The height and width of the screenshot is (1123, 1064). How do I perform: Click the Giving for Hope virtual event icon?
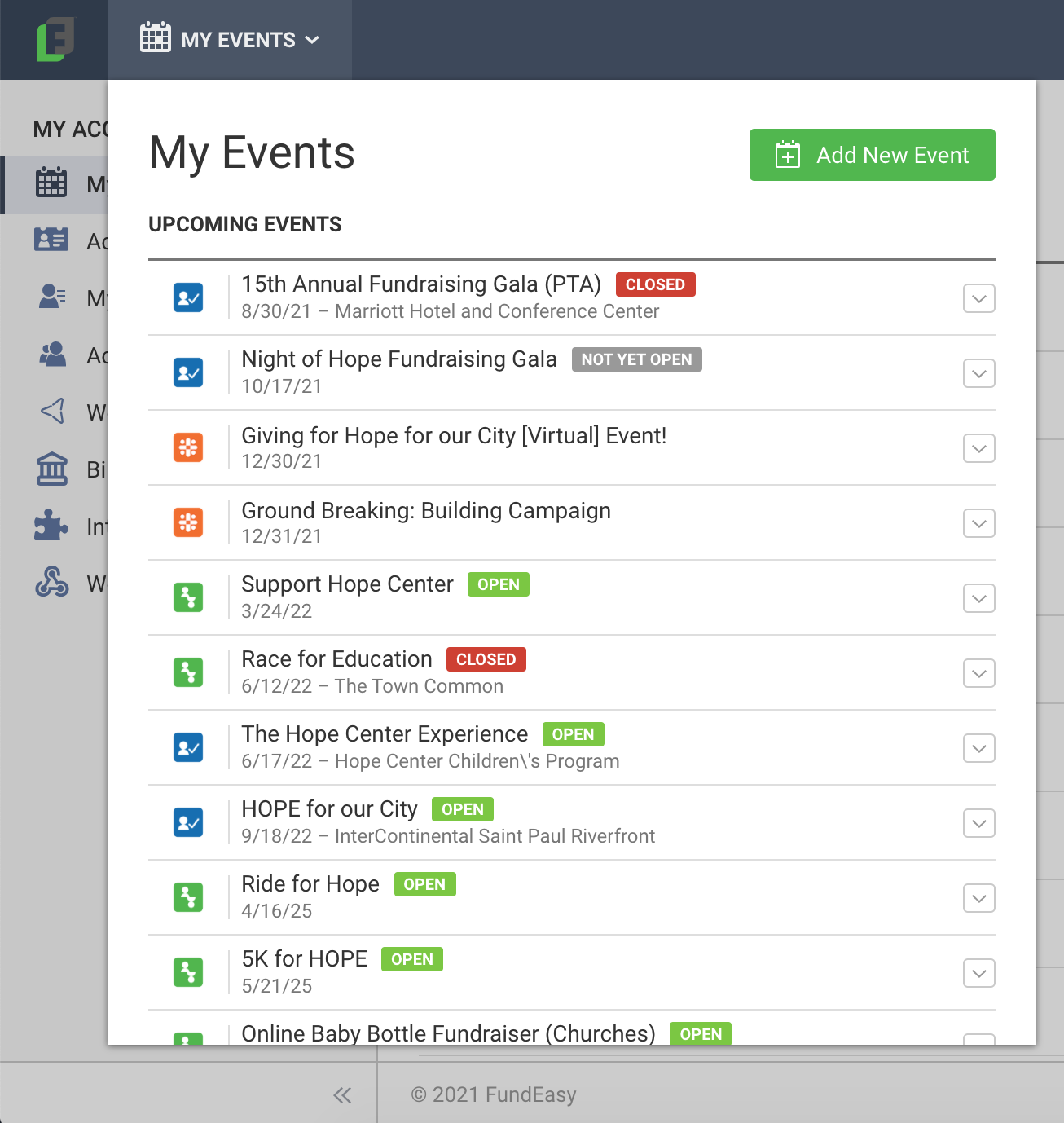188,447
